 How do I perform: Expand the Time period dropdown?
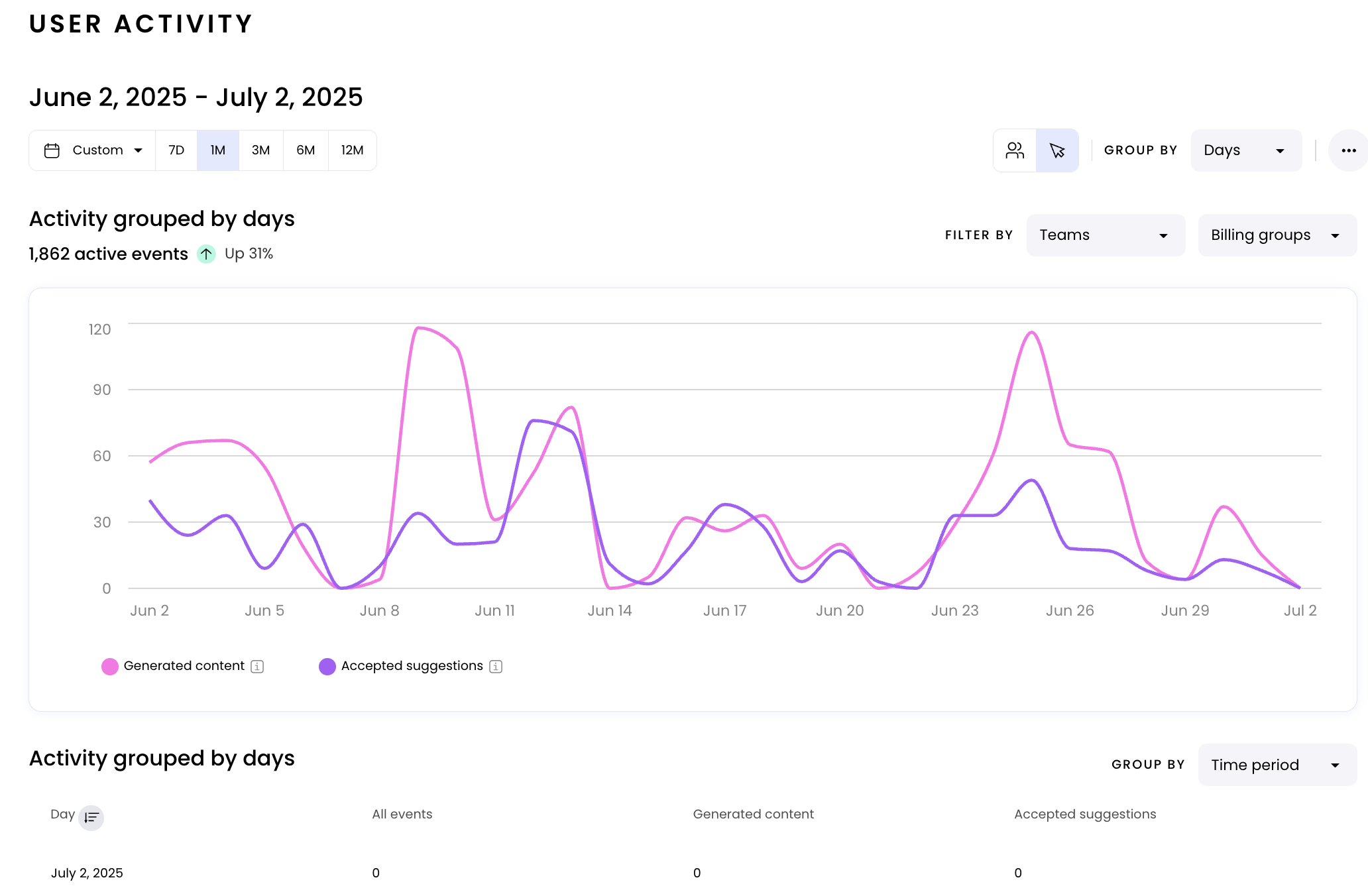click(1277, 765)
